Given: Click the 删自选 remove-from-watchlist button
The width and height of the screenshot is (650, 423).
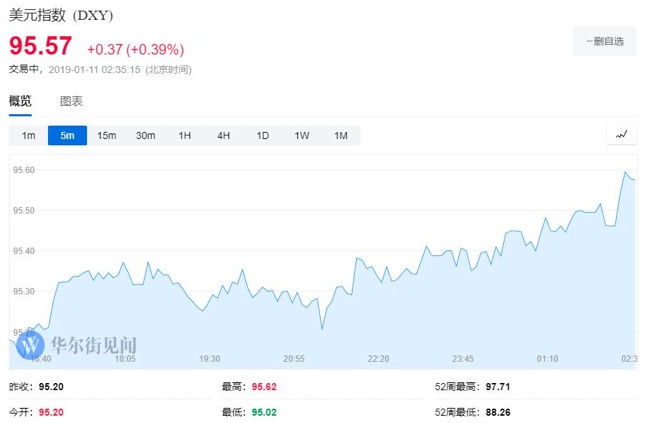Looking at the screenshot, I should tap(604, 41).
